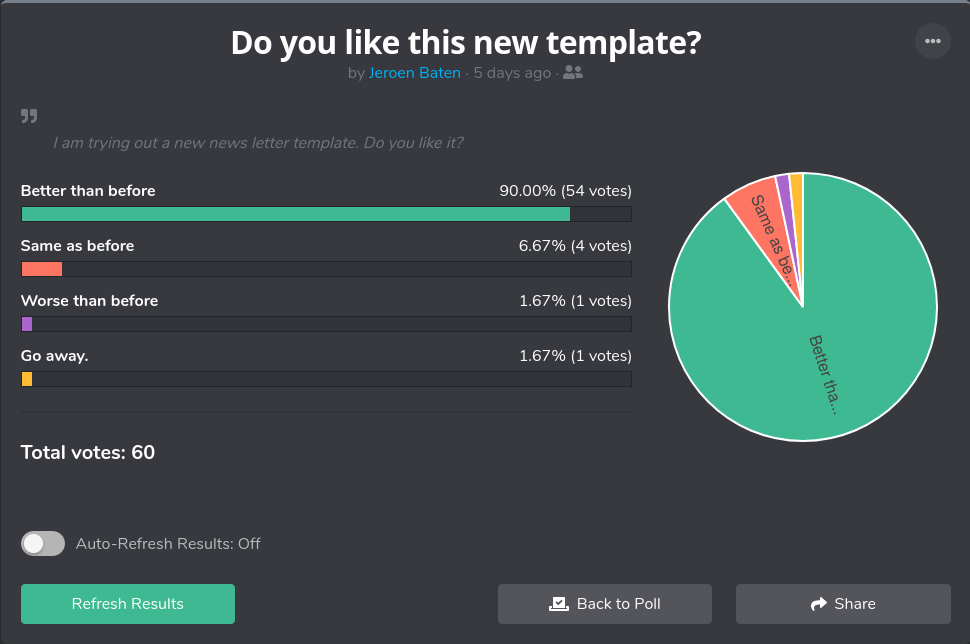Click the purple Worse than before bar
Viewport: 970px width, 644px height.
tap(27, 324)
